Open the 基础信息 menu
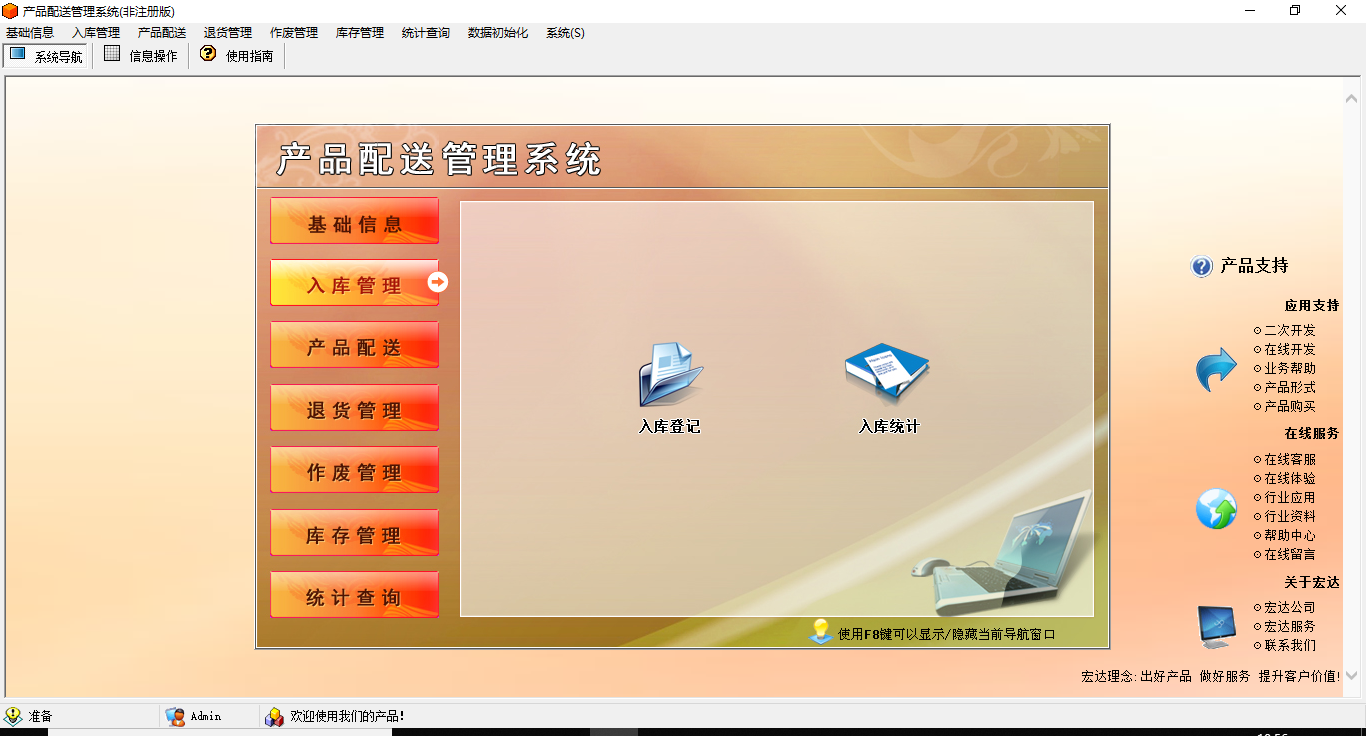Viewport: 1366px width, 736px height. pyautogui.click(x=30, y=33)
